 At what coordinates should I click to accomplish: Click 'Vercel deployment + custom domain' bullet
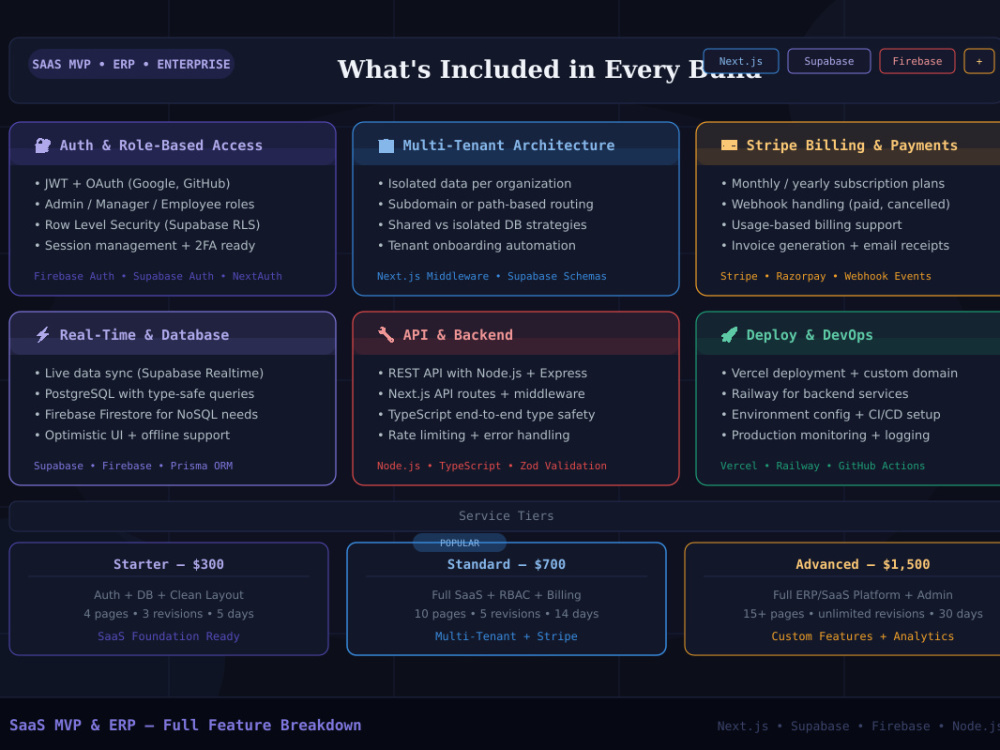(839, 373)
